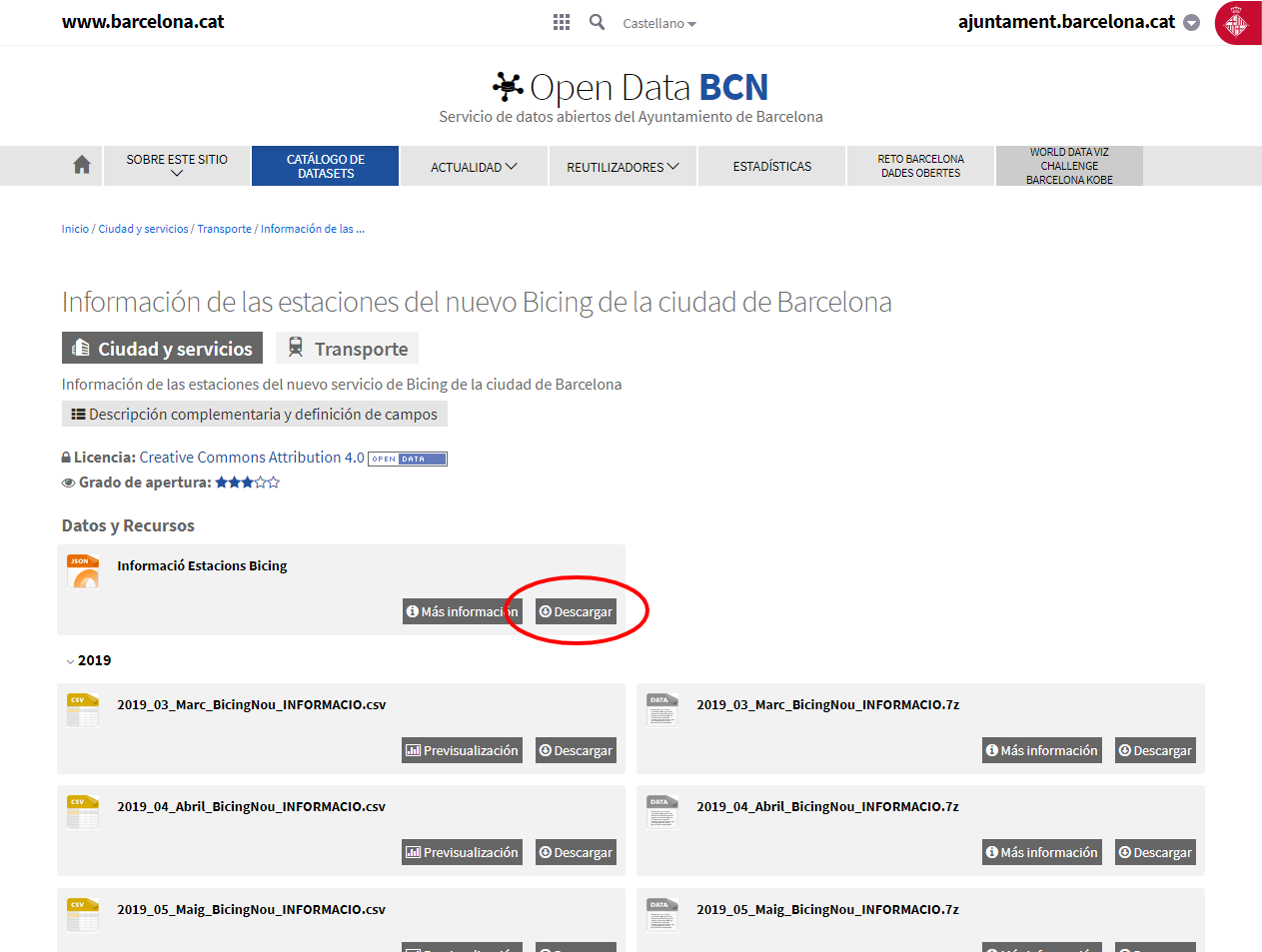The height and width of the screenshot is (952, 1262).
Task: Click Más información for Informació Estacions Bicing
Action: [462, 611]
